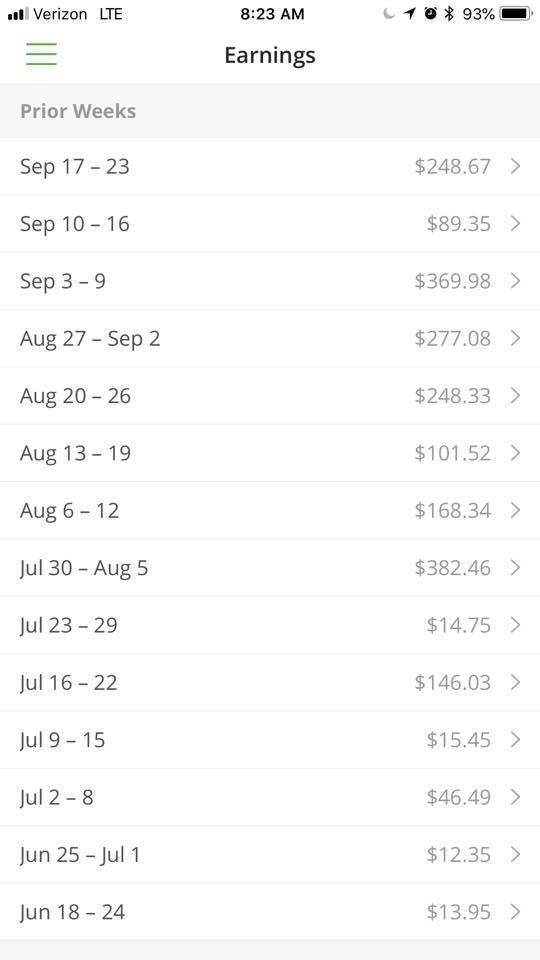This screenshot has height=960, width=540.
Task: Open Jul 16 – 22 earnings details
Action: [270, 683]
